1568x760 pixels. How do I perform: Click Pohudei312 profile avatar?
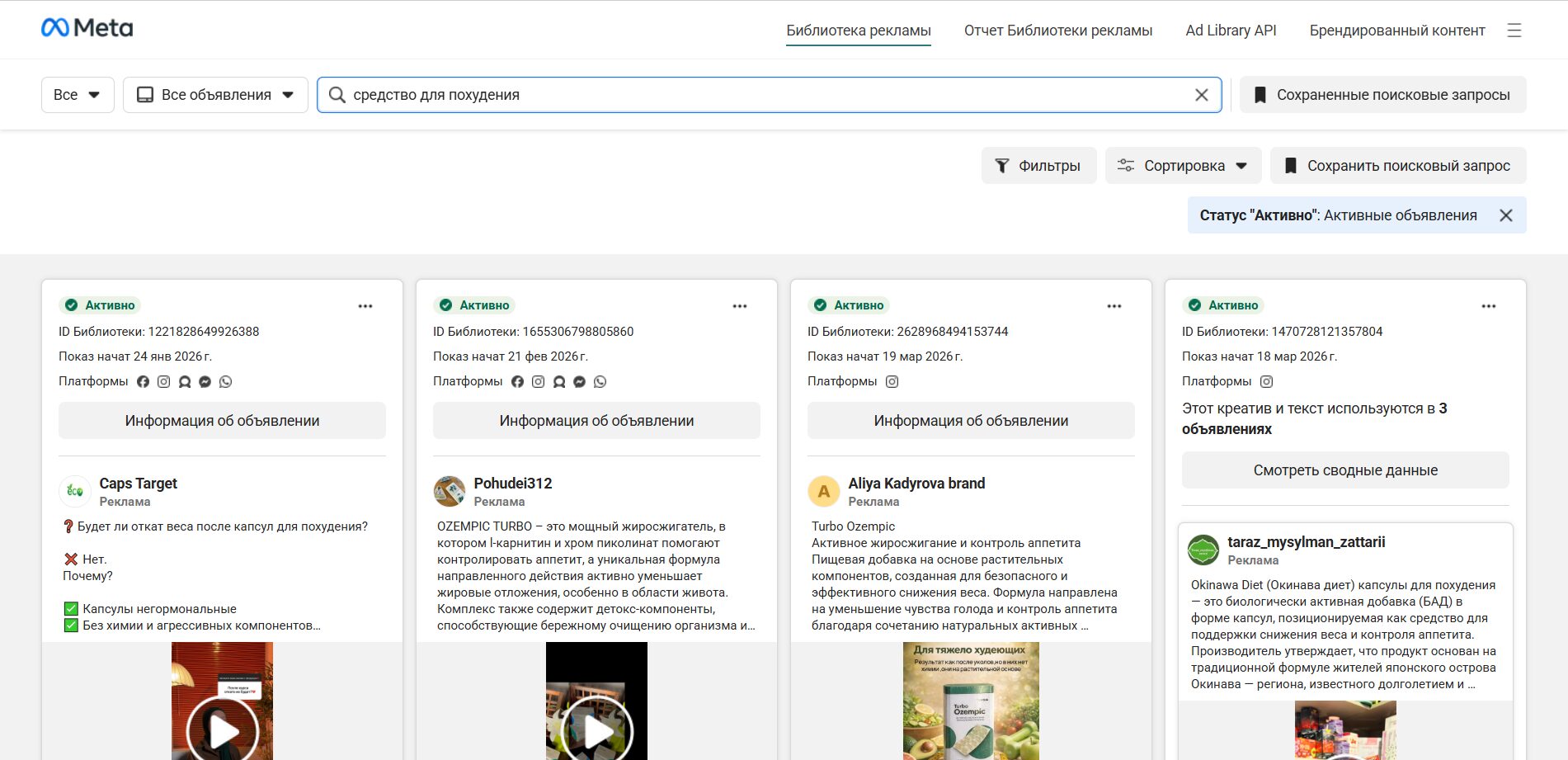pos(450,491)
